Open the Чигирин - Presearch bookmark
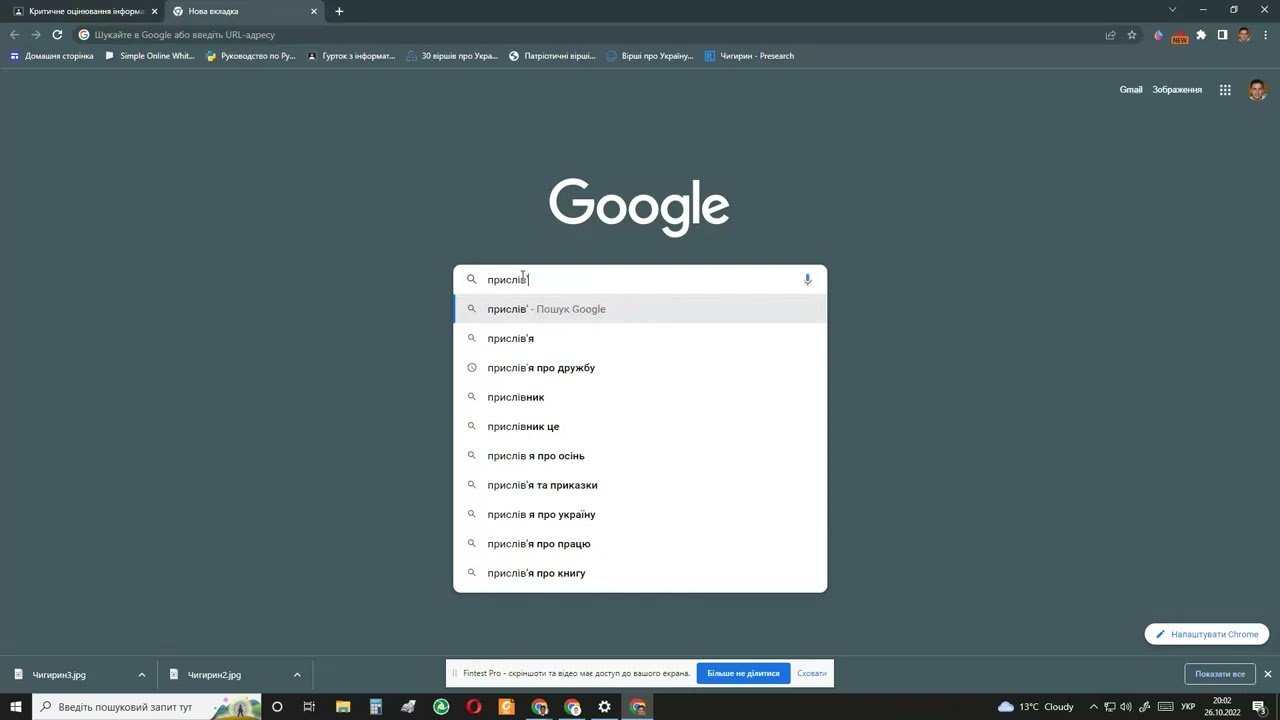This screenshot has width=1280, height=720. pyautogui.click(x=749, y=56)
